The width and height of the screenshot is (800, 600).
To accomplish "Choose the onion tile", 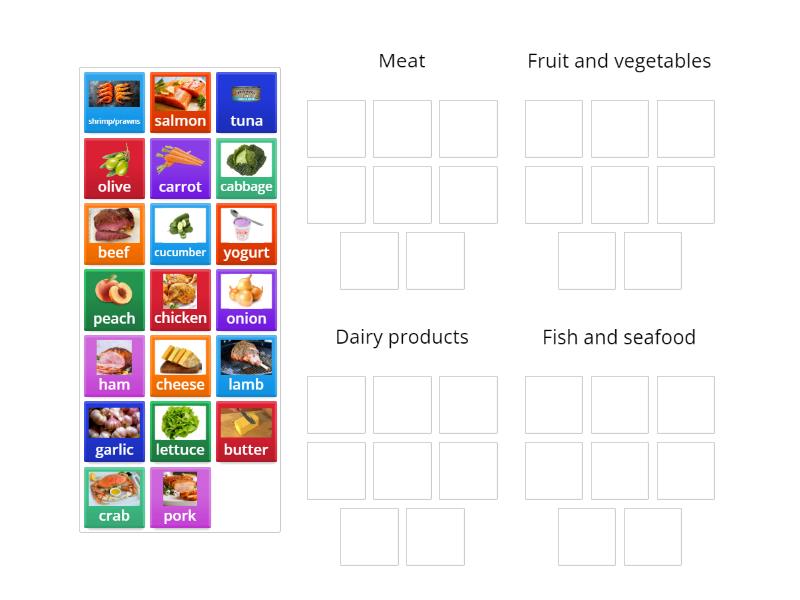I will (246, 300).
